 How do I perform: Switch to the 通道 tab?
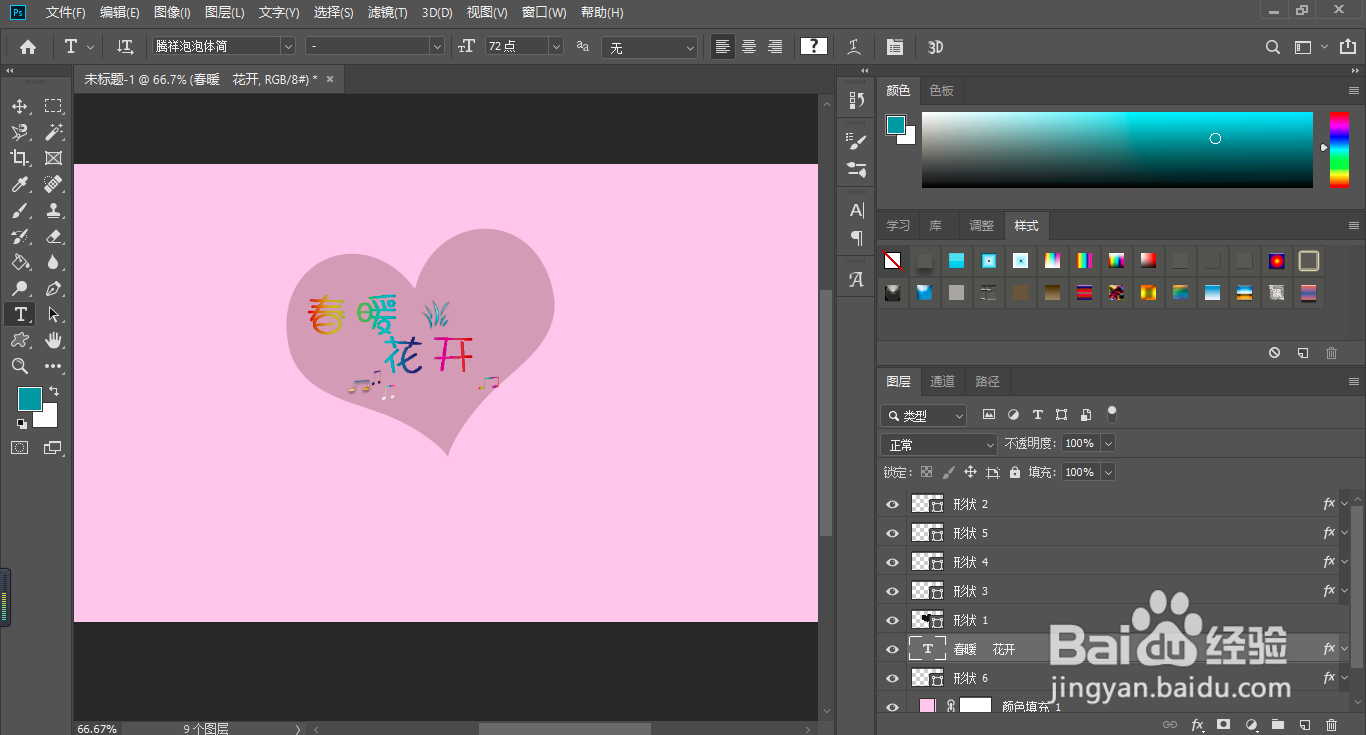click(942, 381)
